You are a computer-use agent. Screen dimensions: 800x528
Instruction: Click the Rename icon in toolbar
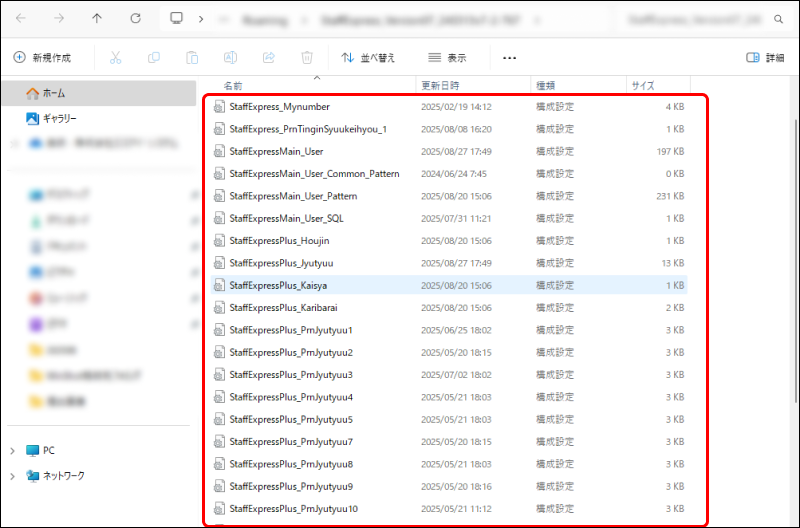point(230,58)
